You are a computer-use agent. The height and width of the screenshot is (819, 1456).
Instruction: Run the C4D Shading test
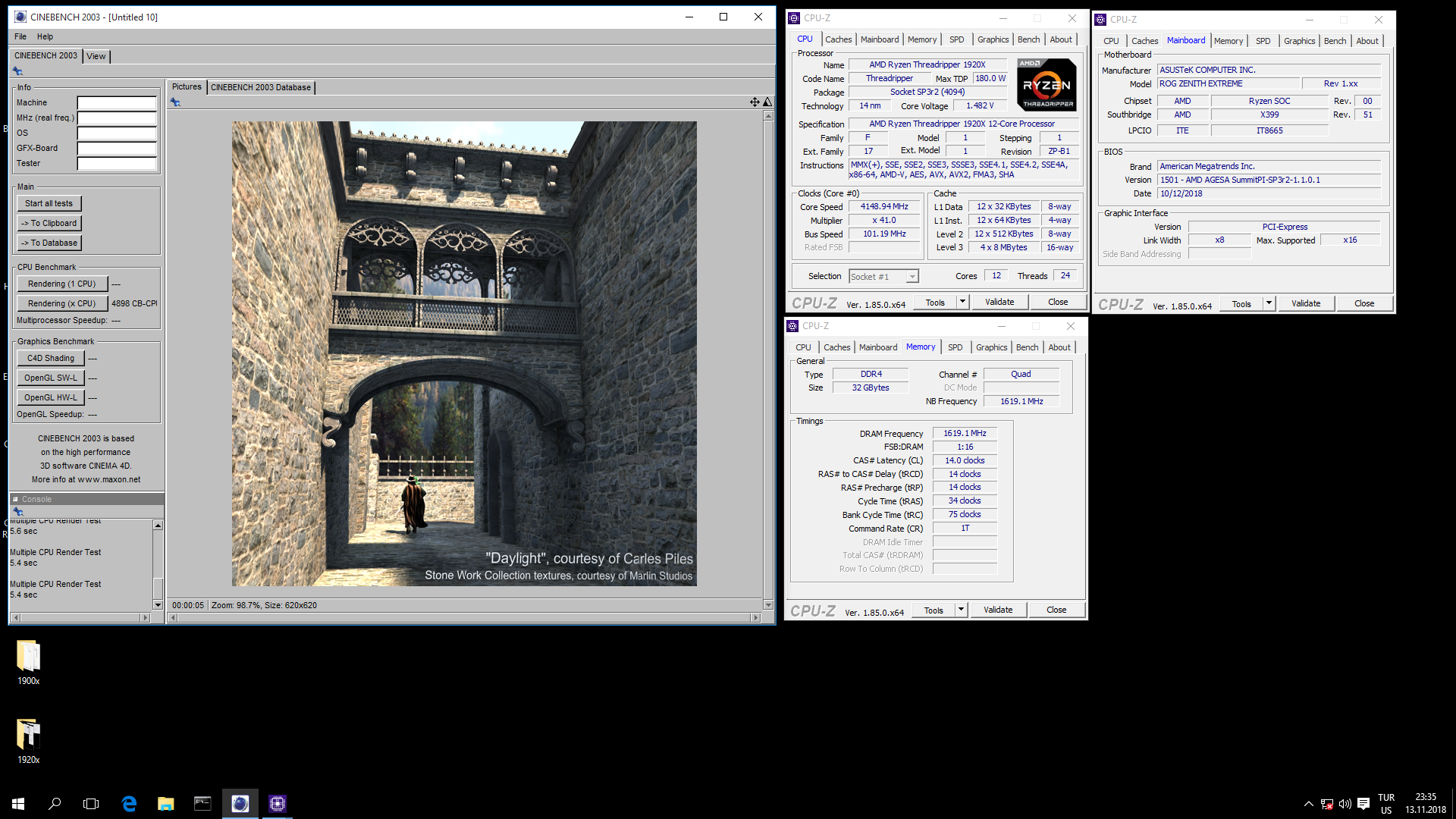coord(51,358)
